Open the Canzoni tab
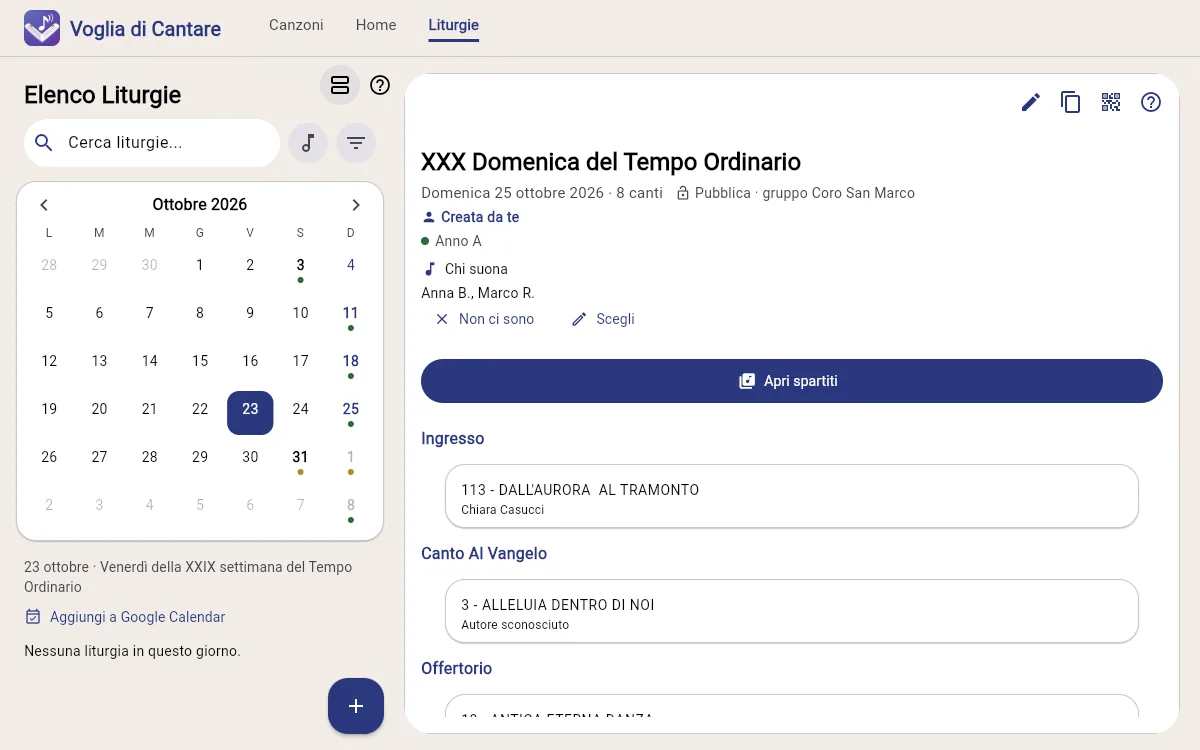Image resolution: width=1200 pixels, height=750 pixels. click(x=296, y=25)
